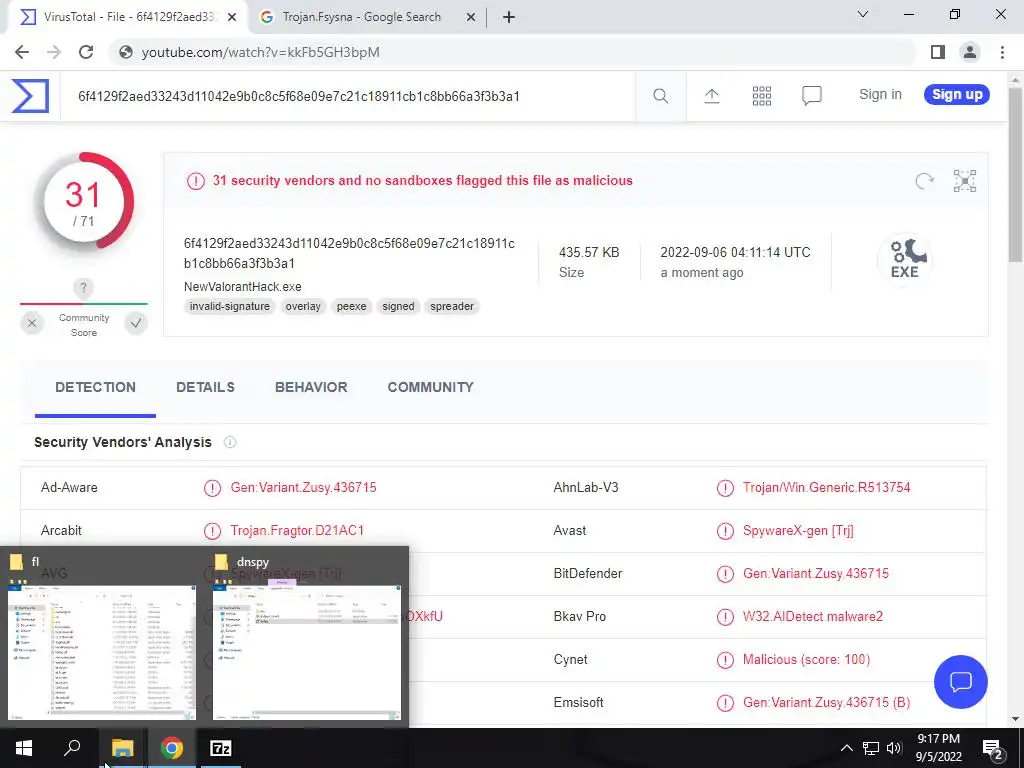Open the notification center icon
The height and width of the screenshot is (768, 1024).
993,748
